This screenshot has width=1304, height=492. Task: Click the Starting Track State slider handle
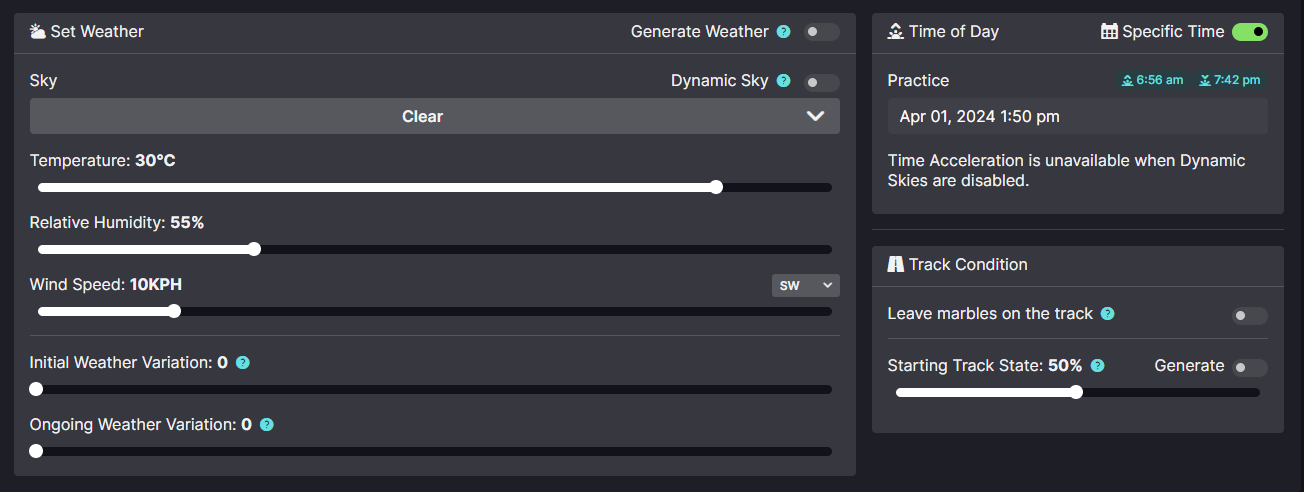click(1076, 392)
